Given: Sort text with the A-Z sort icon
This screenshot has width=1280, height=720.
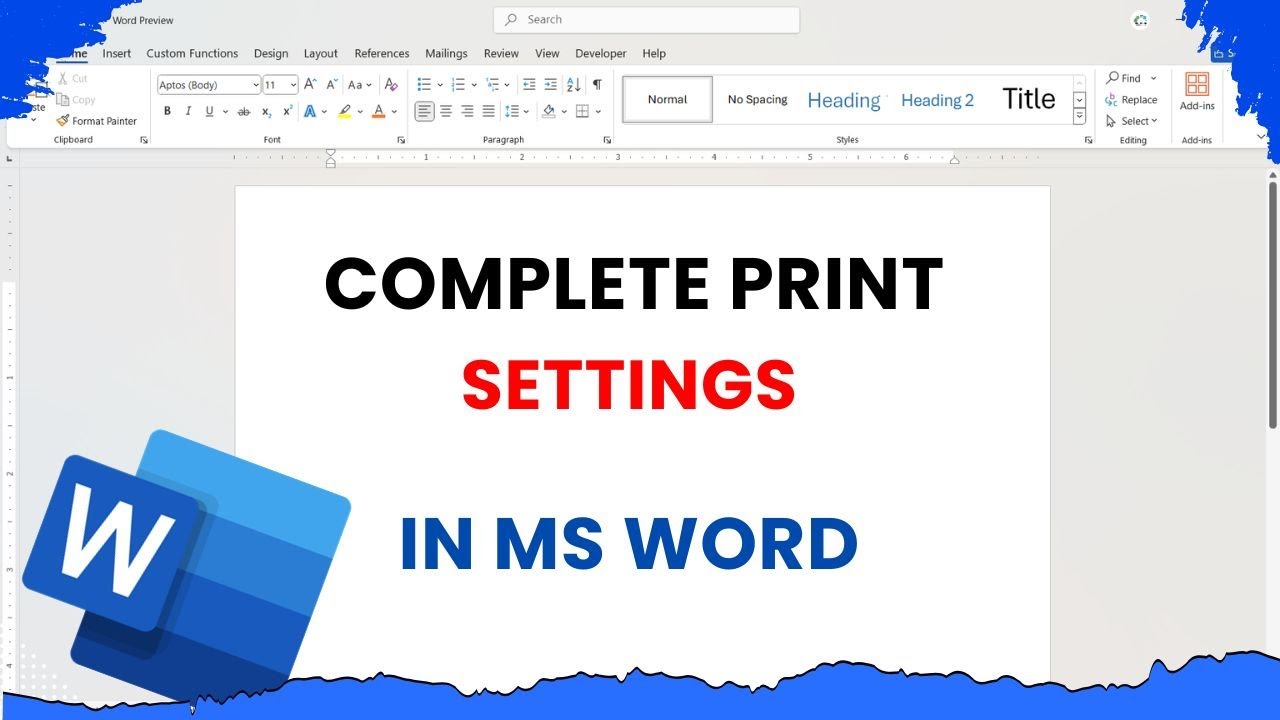Looking at the screenshot, I should pos(574,85).
